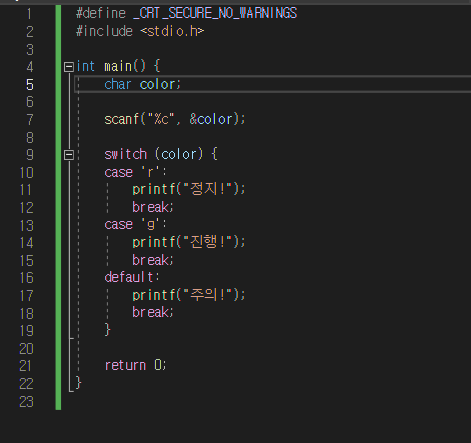The height and width of the screenshot is (443, 471).
Task: Click line number 9 in the gutter
Action: 30,155
